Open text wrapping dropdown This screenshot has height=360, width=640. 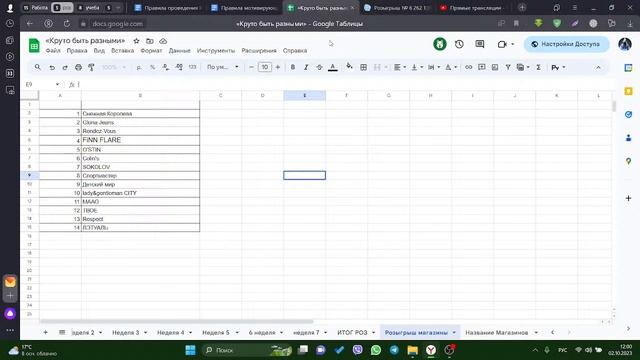[434, 67]
